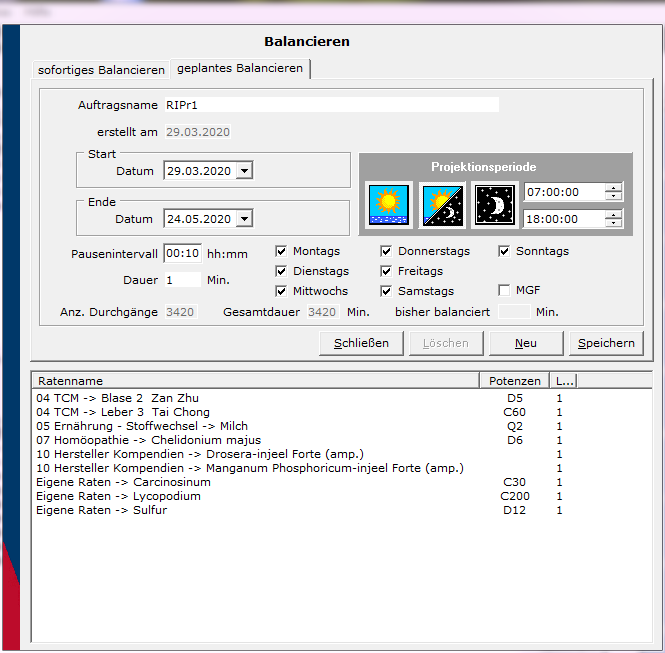Click the Anz. Durchgänge value 3420
The width and height of the screenshot is (665, 653).
181,312
